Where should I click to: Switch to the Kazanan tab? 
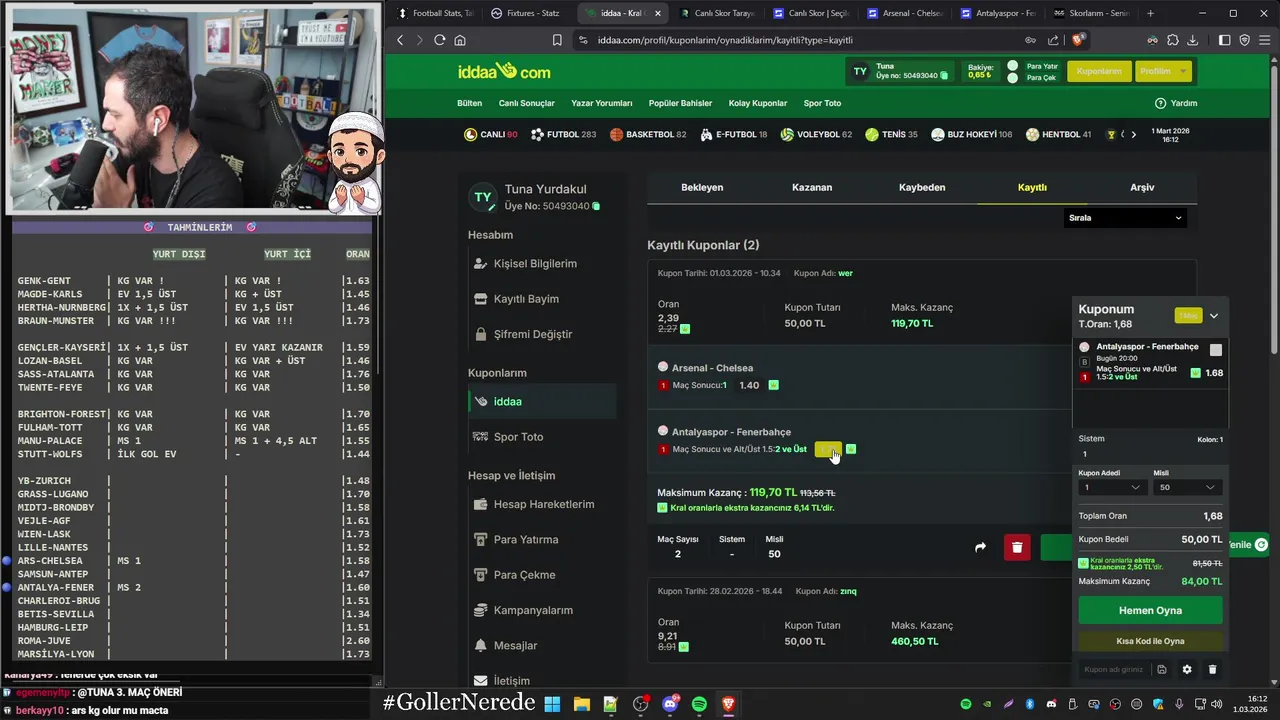point(812,187)
